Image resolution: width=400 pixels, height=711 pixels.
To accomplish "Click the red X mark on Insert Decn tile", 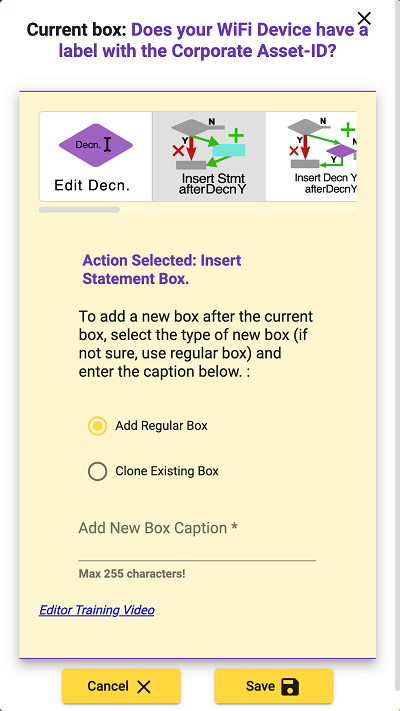I will [294, 151].
